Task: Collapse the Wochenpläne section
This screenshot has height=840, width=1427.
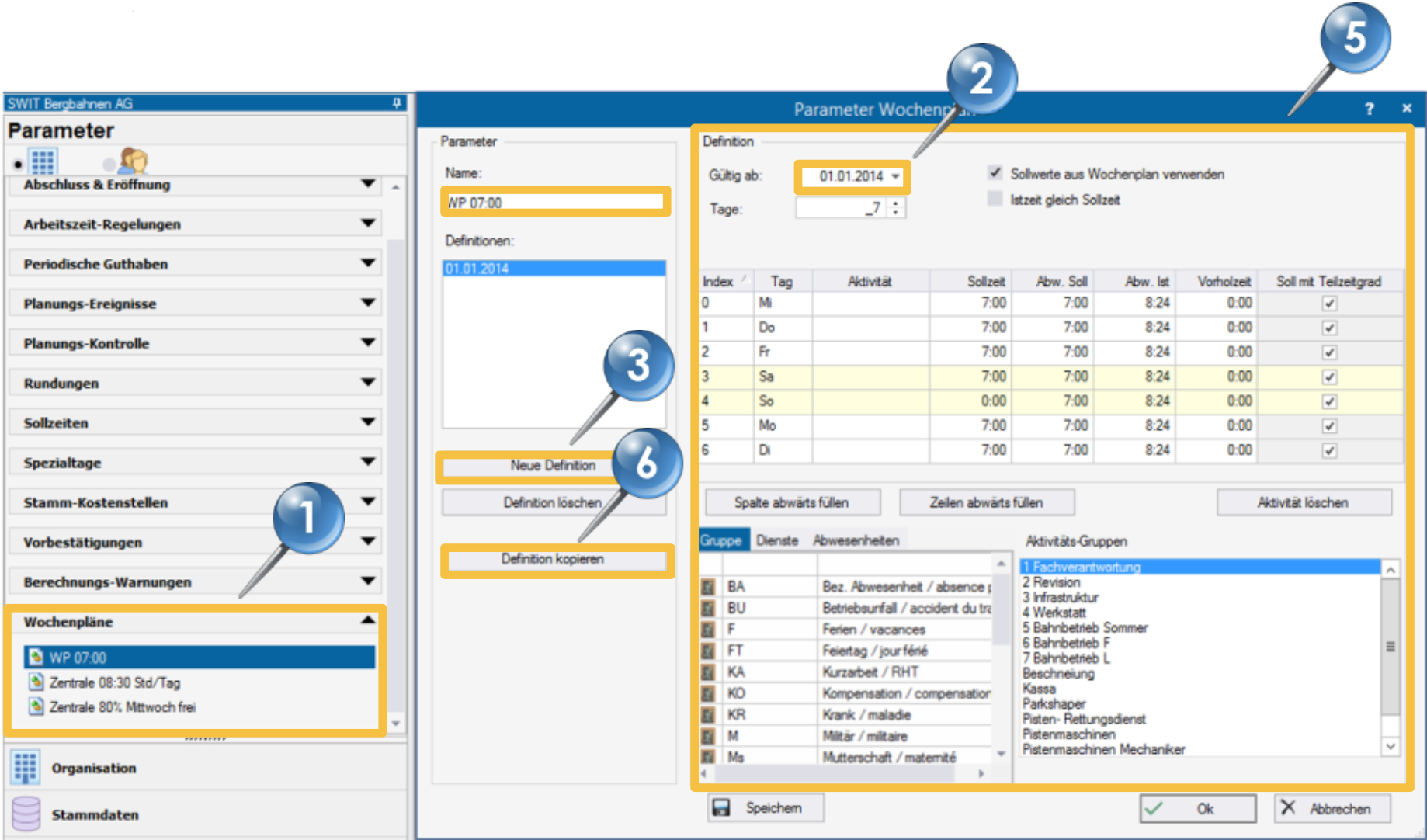Action: click(368, 620)
